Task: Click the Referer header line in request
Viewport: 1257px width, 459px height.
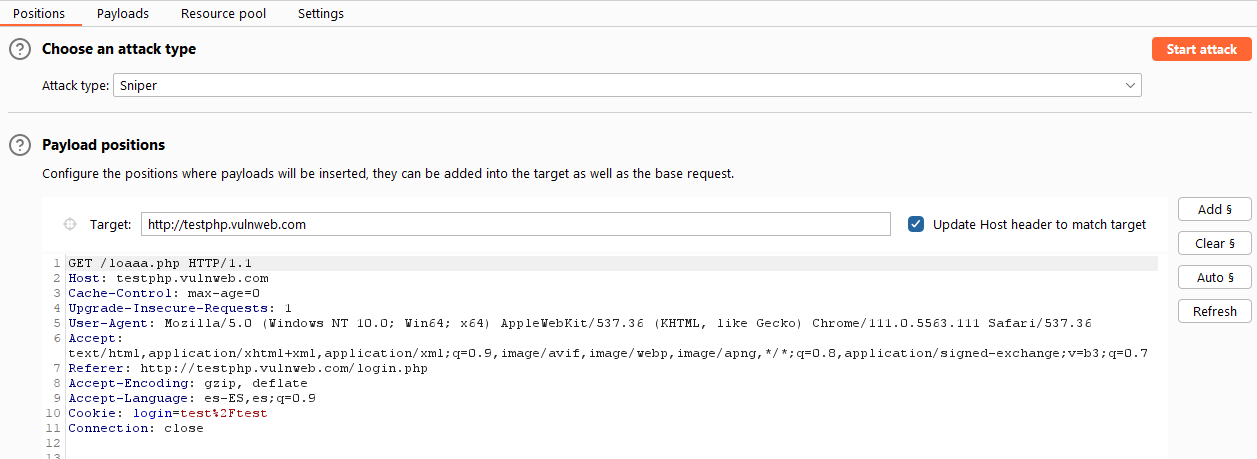Action: pos(248,368)
